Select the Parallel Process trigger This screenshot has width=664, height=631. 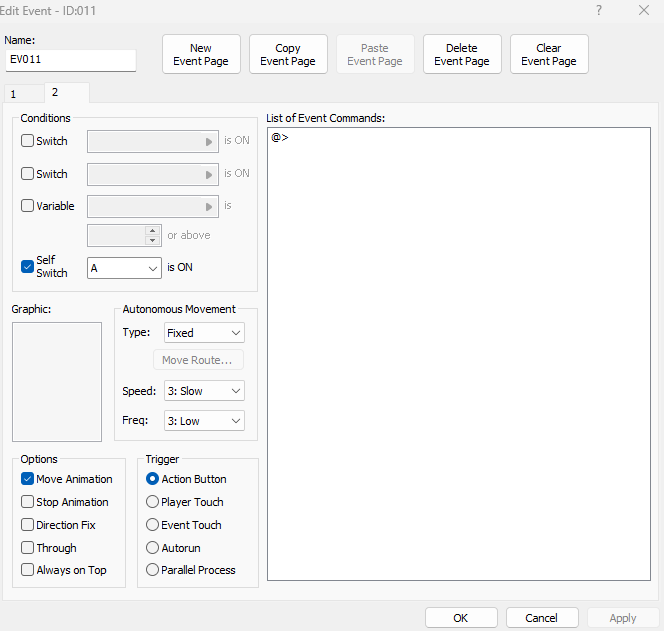click(153, 570)
